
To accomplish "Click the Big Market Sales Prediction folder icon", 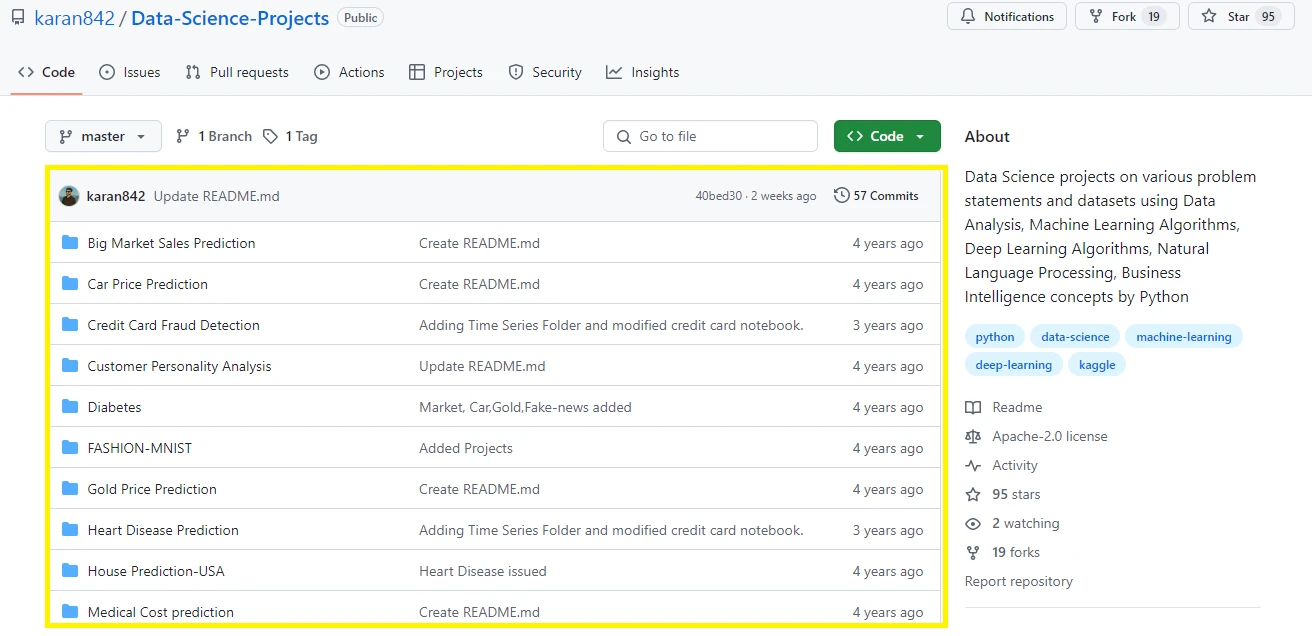I will pyautogui.click(x=70, y=243).
